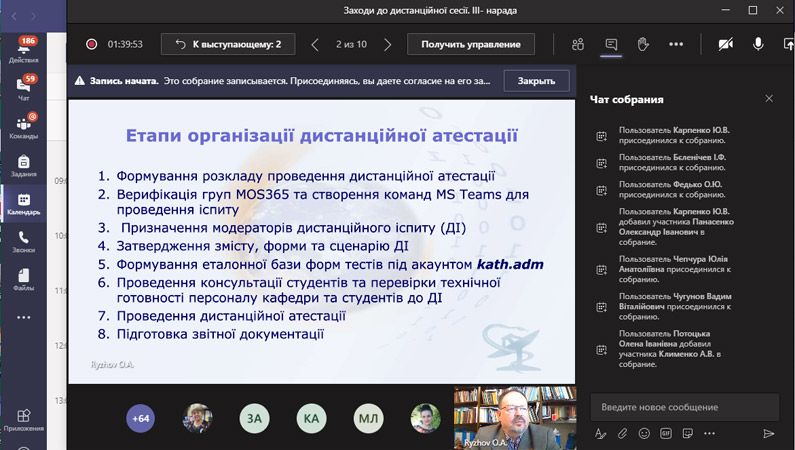Select participant avatar МЛ

coord(369,419)
